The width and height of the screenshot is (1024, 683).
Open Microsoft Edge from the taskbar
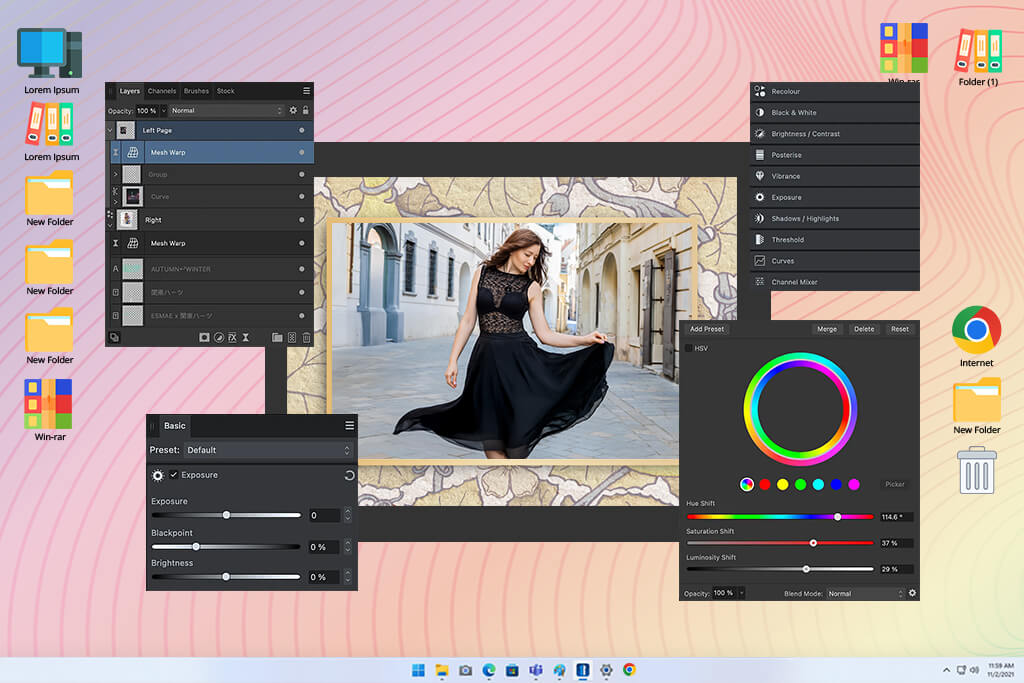click(x=488, y=670)
